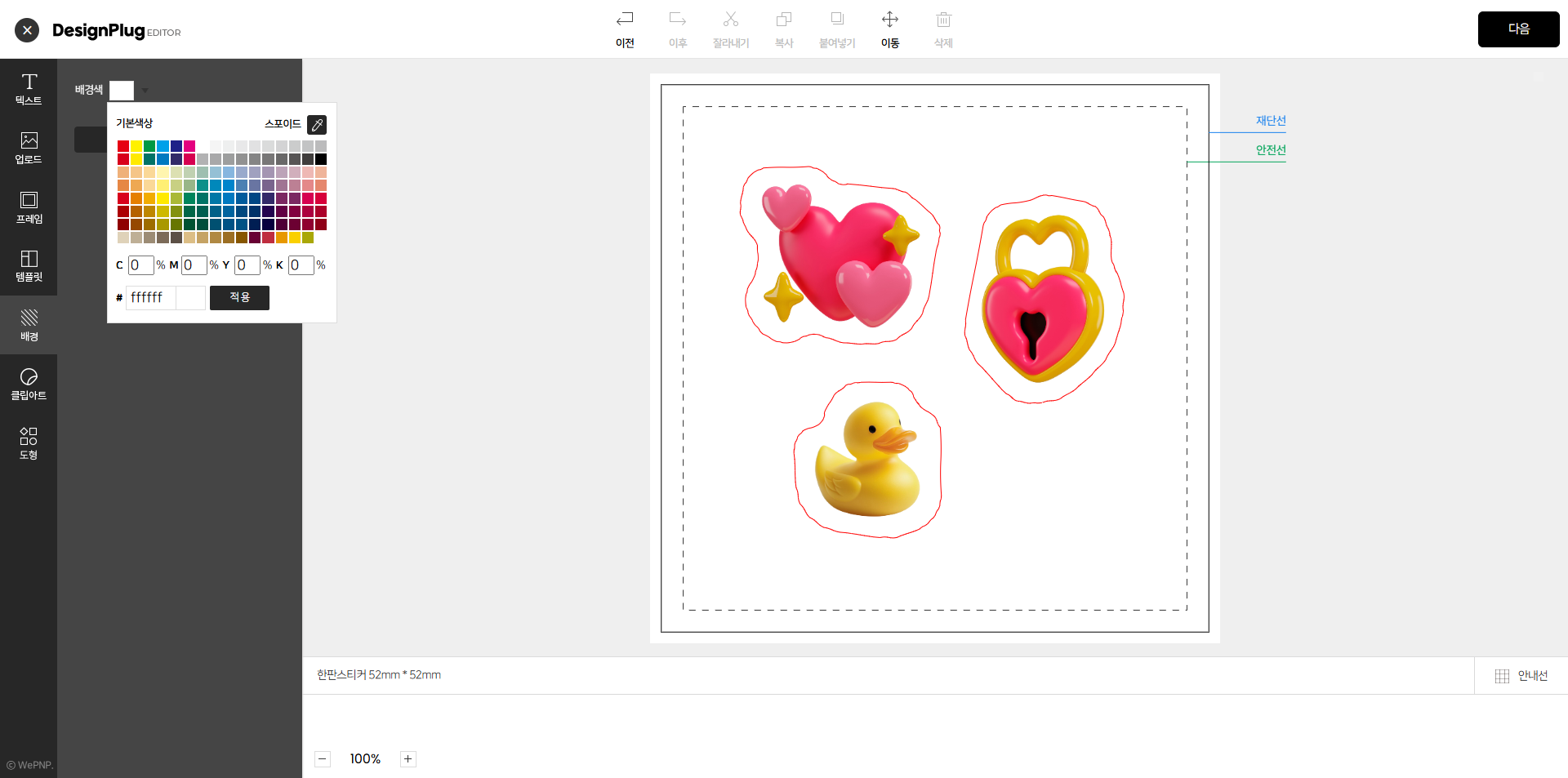
Task: Click the hex color input field
Action: coord(151,298)
